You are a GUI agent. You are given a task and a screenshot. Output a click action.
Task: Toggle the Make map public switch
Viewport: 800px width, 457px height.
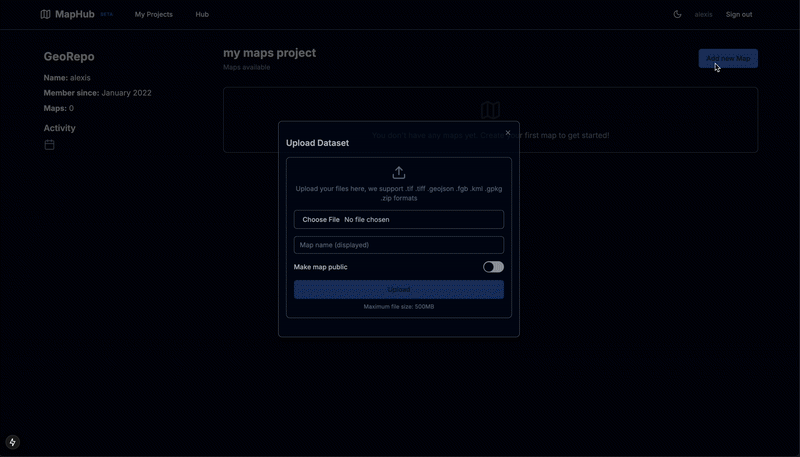coord(493,267)
